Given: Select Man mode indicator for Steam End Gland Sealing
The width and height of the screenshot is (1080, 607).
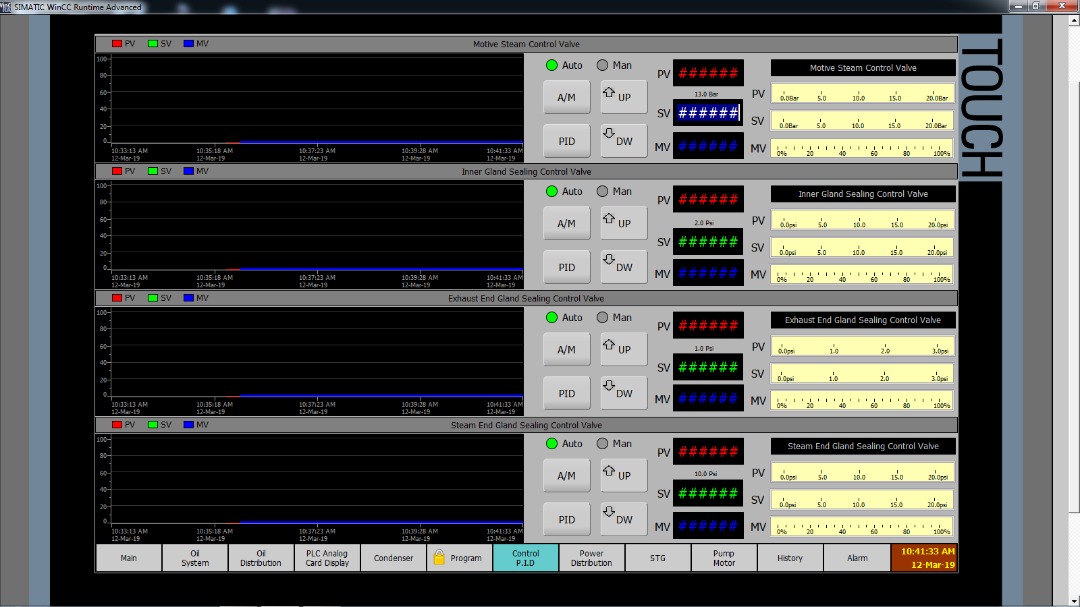Looking at the screenshot, I should pos(602,444).
